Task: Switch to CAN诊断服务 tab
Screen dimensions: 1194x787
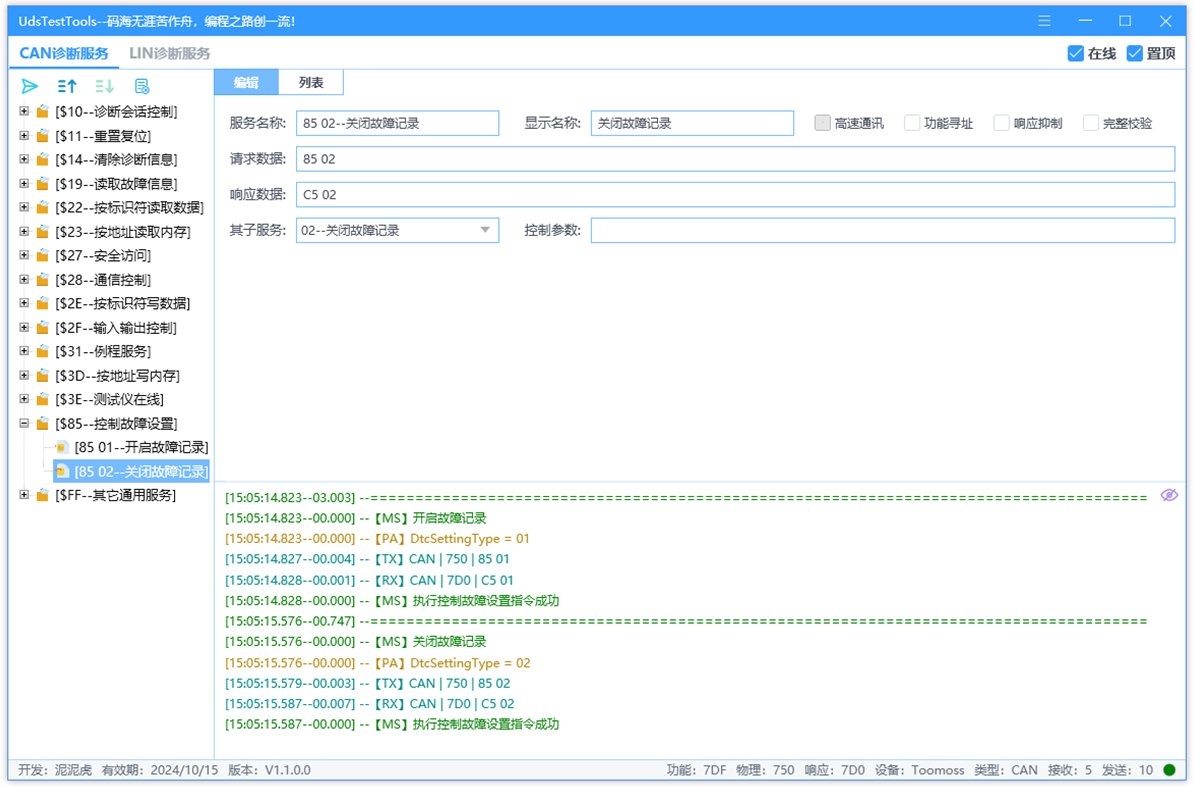Action: (64, 53)
